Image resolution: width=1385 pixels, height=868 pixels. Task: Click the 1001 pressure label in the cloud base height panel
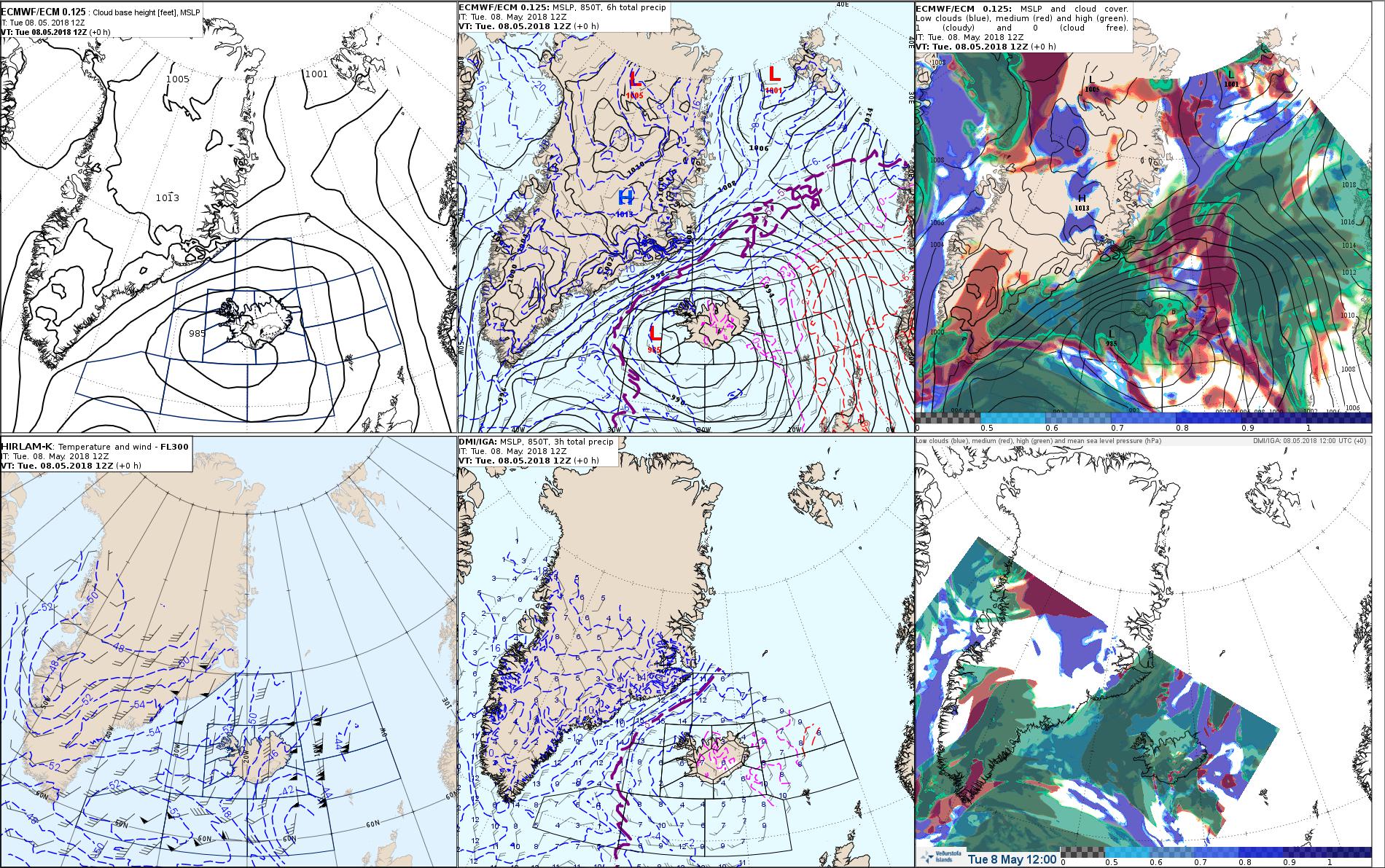(316, 74)
